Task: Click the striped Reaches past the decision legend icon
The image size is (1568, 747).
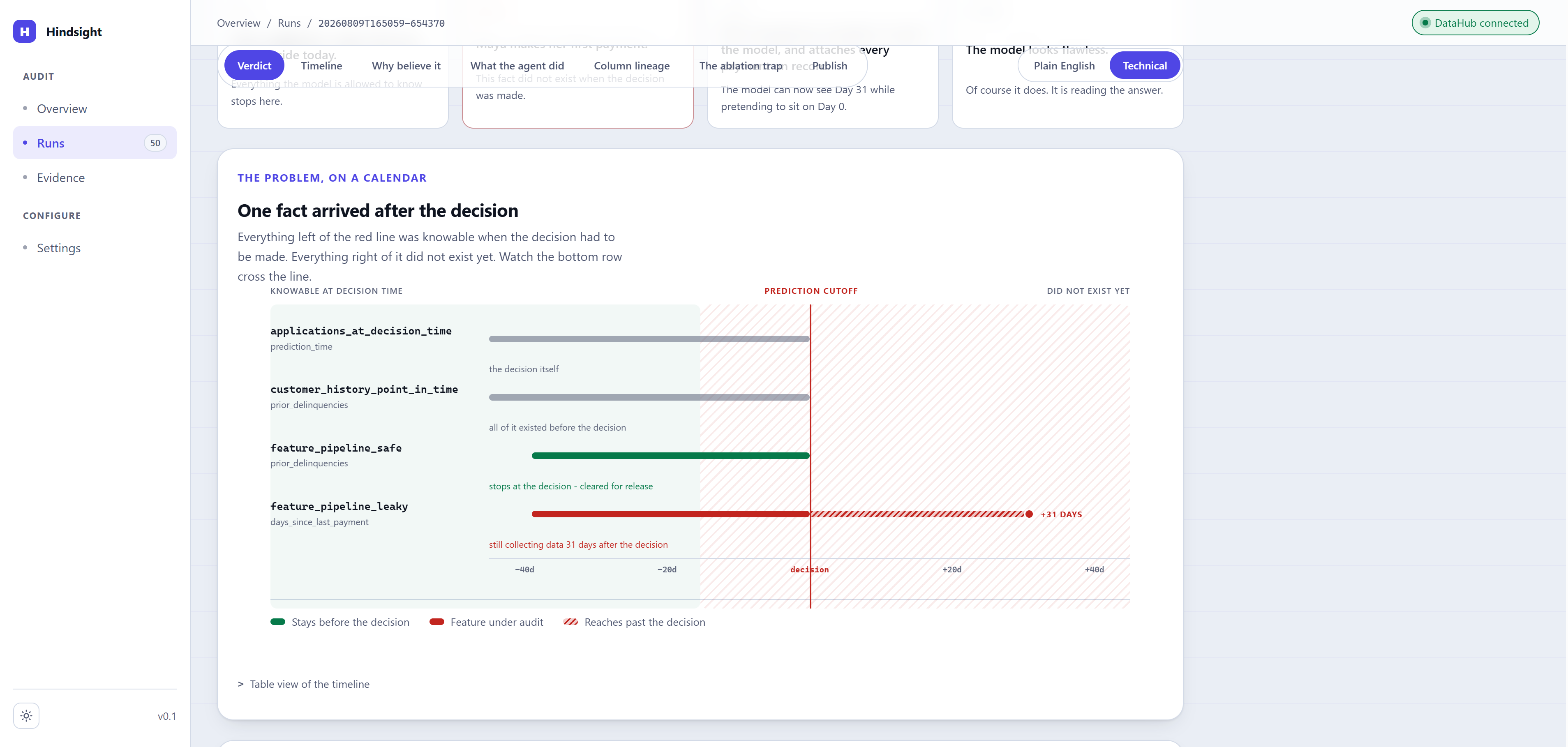Action: pyautogui.click(x=570, y=622)
